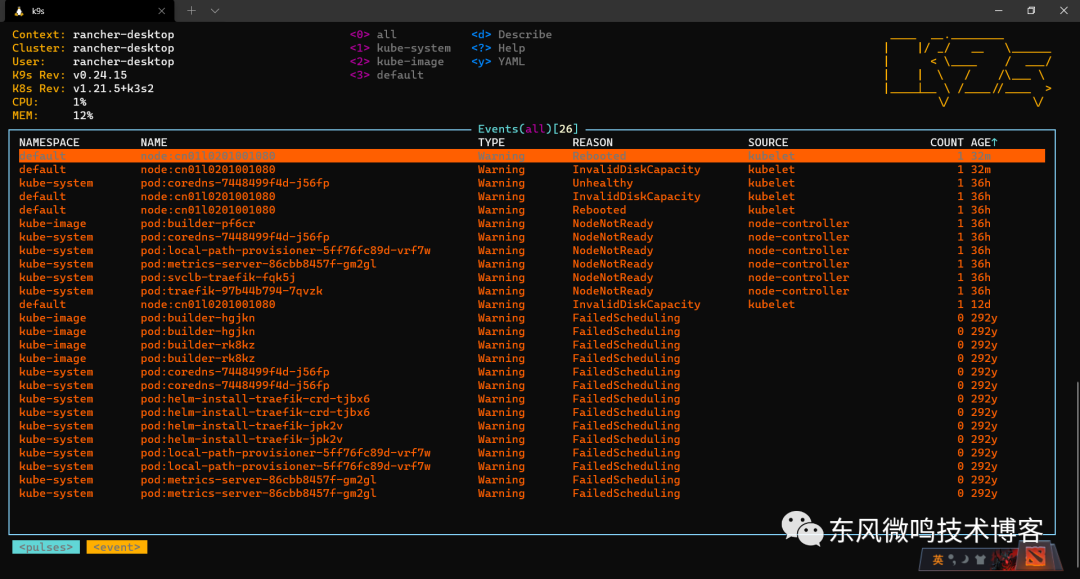The image size is (1080, 579).
Task: Click the <d> Describe command
Action: pyautogui.click(x=511, y=34)
